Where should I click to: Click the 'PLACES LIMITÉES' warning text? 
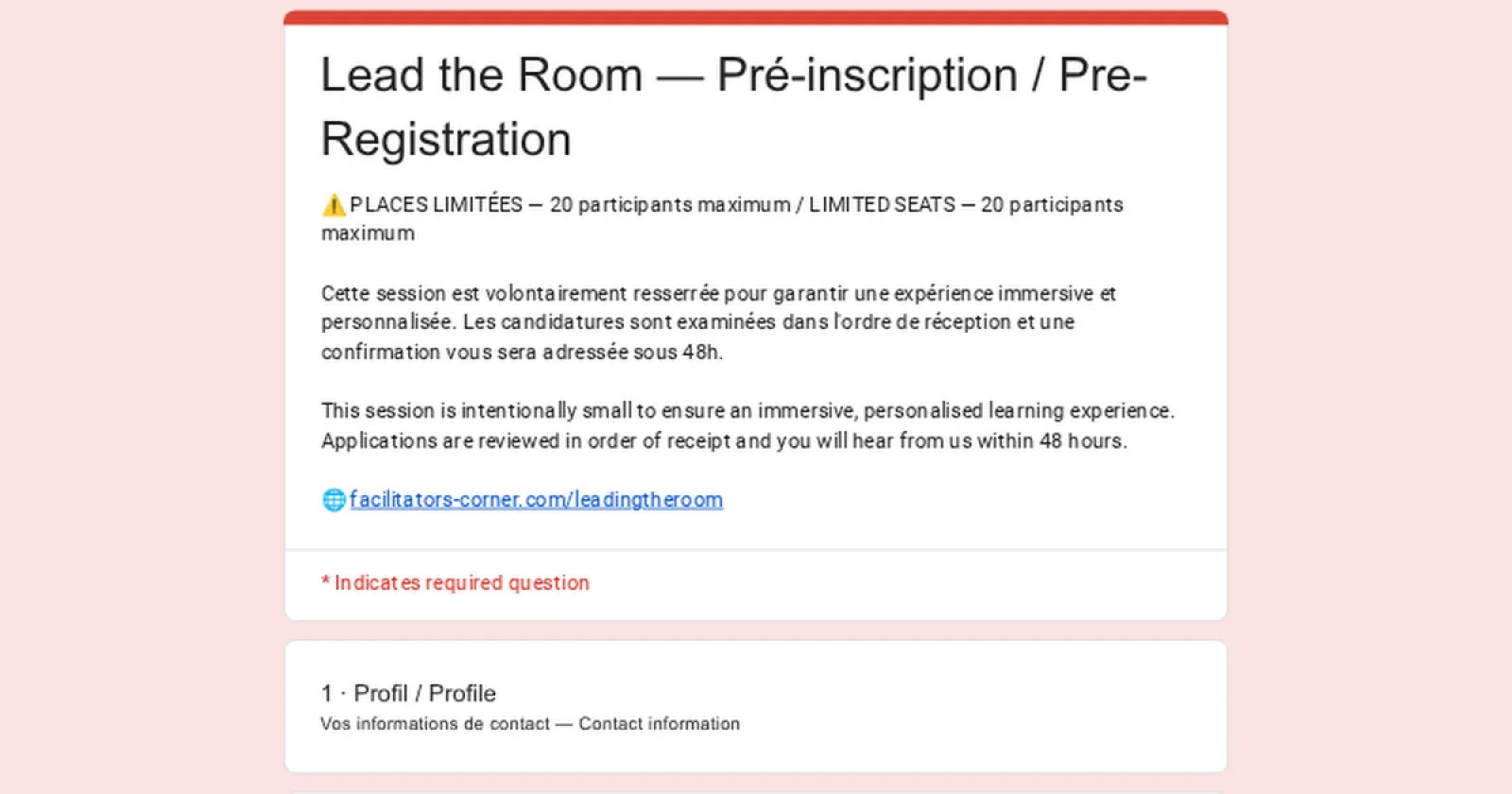click(436, 205)
